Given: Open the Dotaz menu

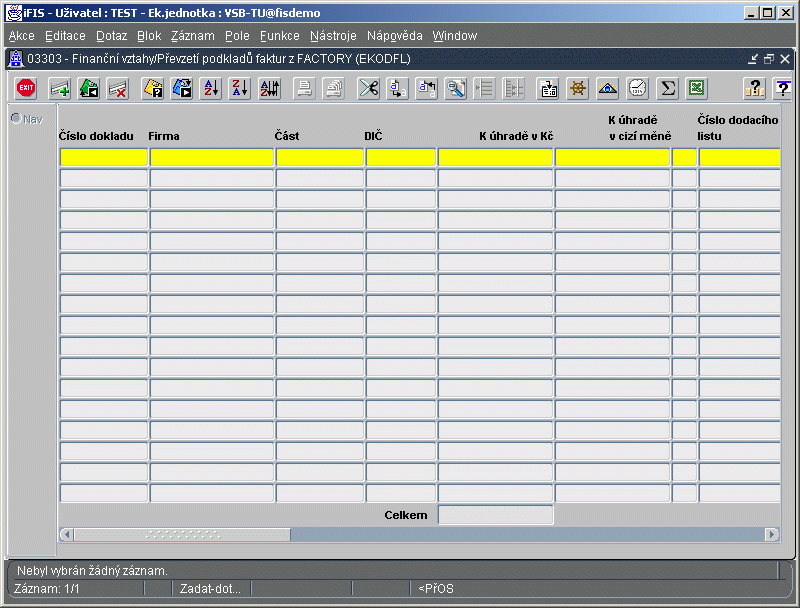Looking at the screenshot, I should 111,36.
